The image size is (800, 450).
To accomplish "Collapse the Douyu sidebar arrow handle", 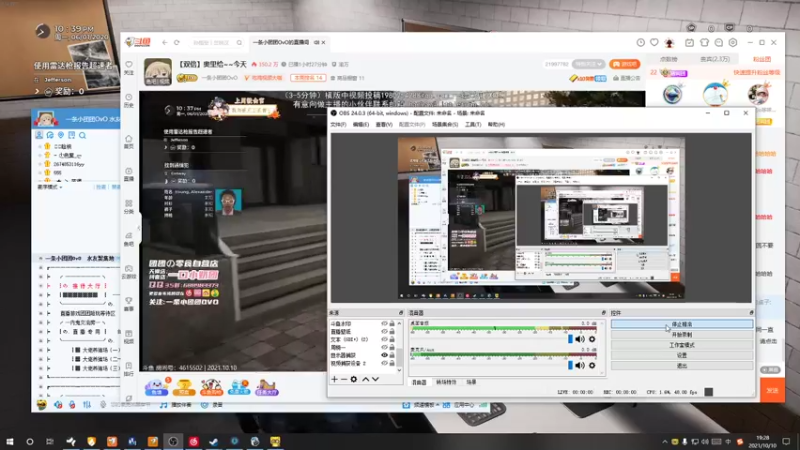I will tap(139, 228).
